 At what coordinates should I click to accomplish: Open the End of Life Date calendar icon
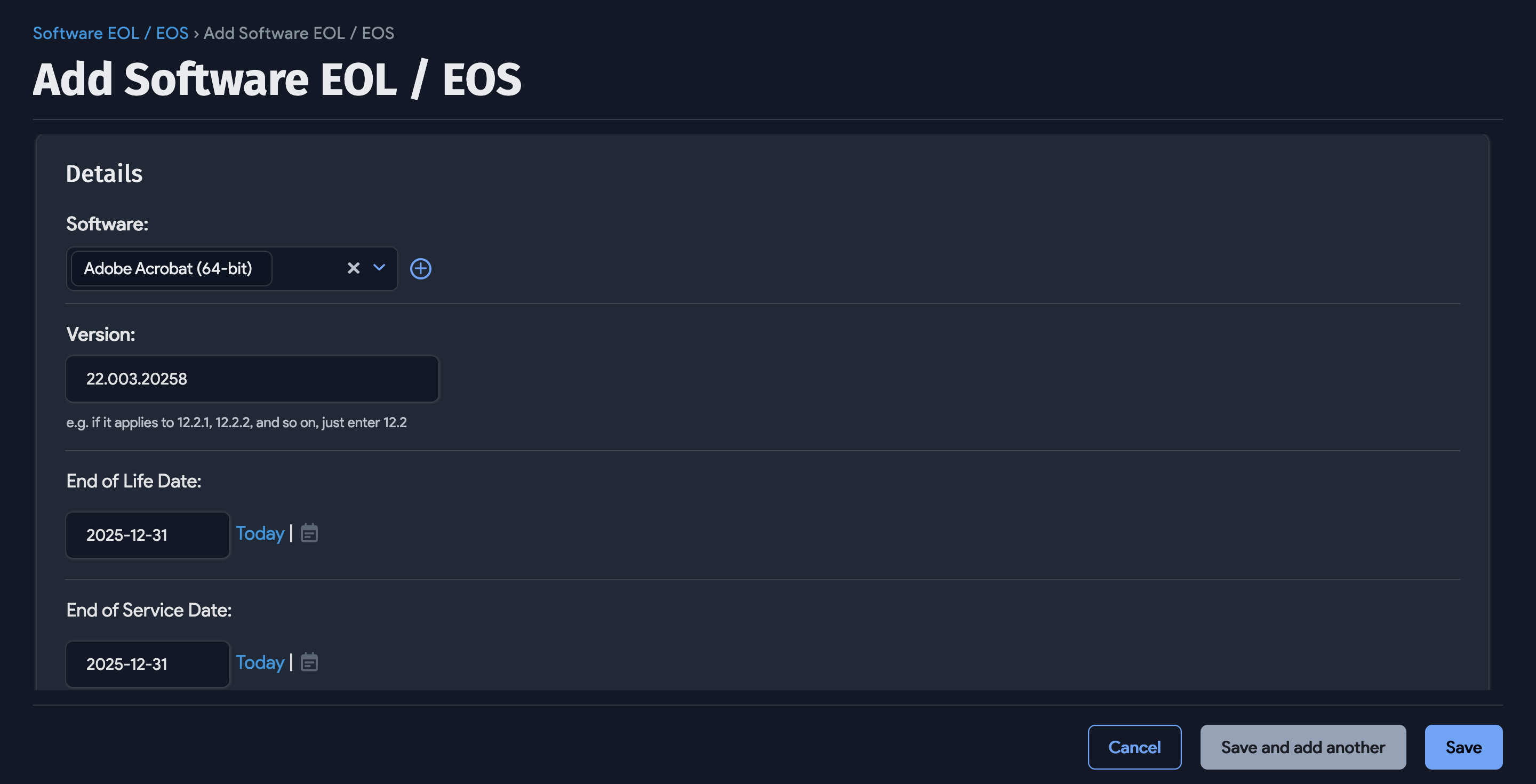(309, 533)
